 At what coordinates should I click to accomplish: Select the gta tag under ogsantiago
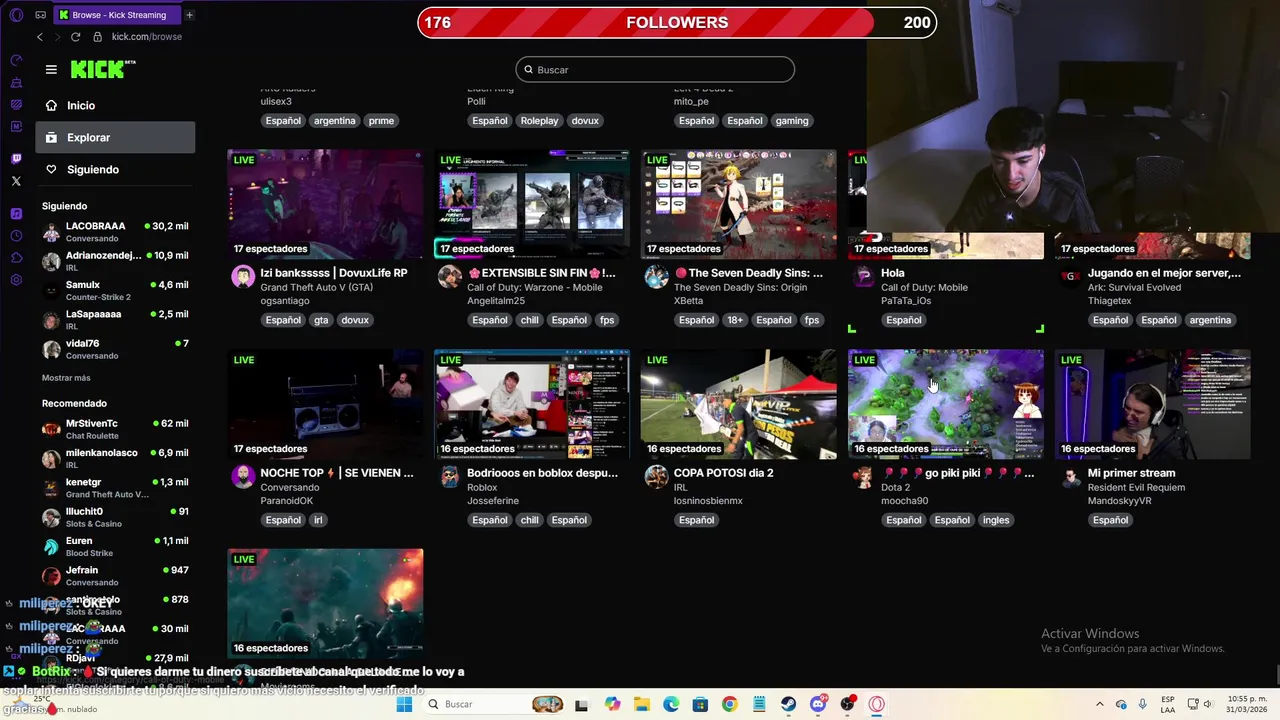coord(321,320)
